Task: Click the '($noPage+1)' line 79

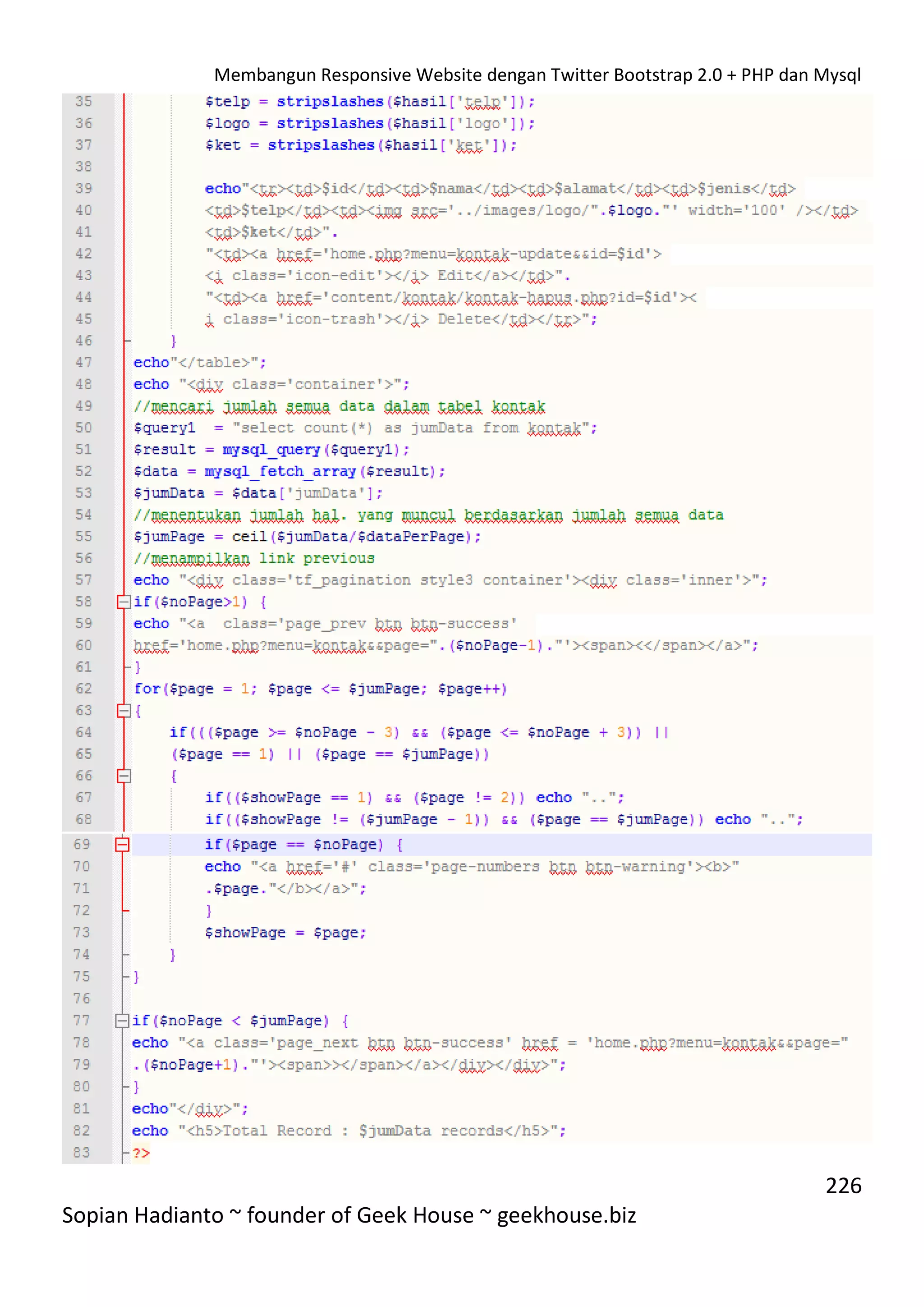Action: coord(349,1065)
